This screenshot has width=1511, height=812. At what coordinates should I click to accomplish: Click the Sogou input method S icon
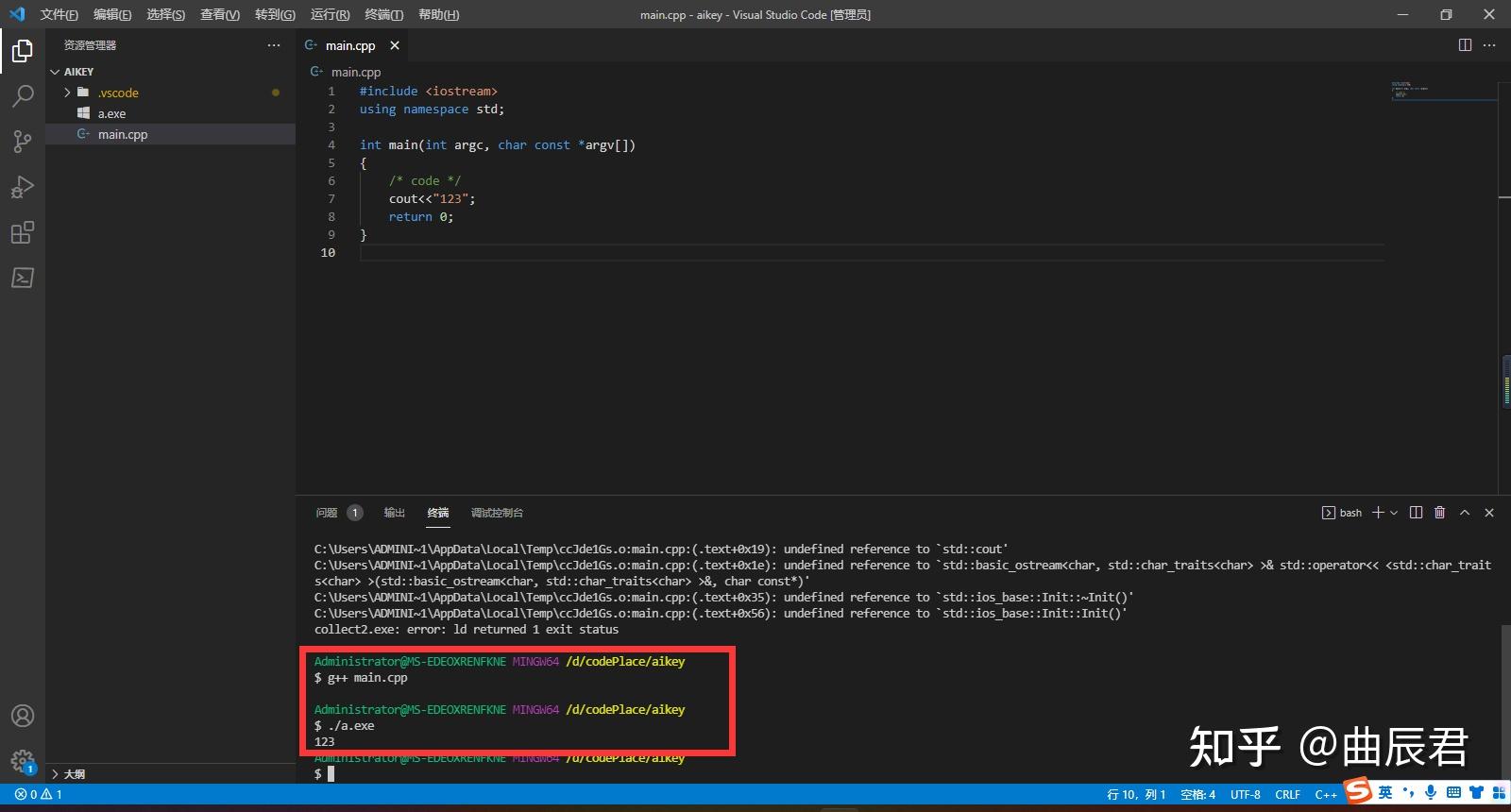click(1358, 790)
